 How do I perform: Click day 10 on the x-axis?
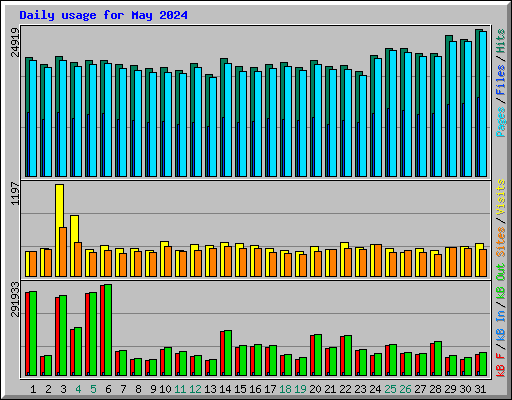165,389
